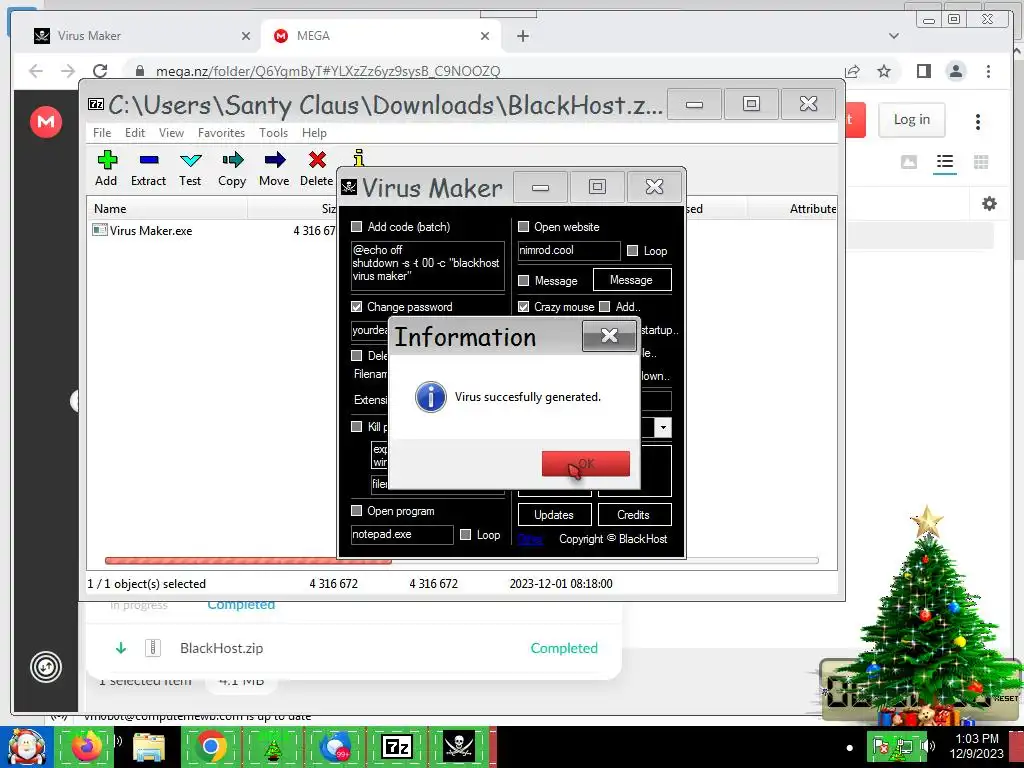The image size is (1024, 768).
Task: Click the MEGA Log in button
Action: pyautogui.click(x=912, y=120)
